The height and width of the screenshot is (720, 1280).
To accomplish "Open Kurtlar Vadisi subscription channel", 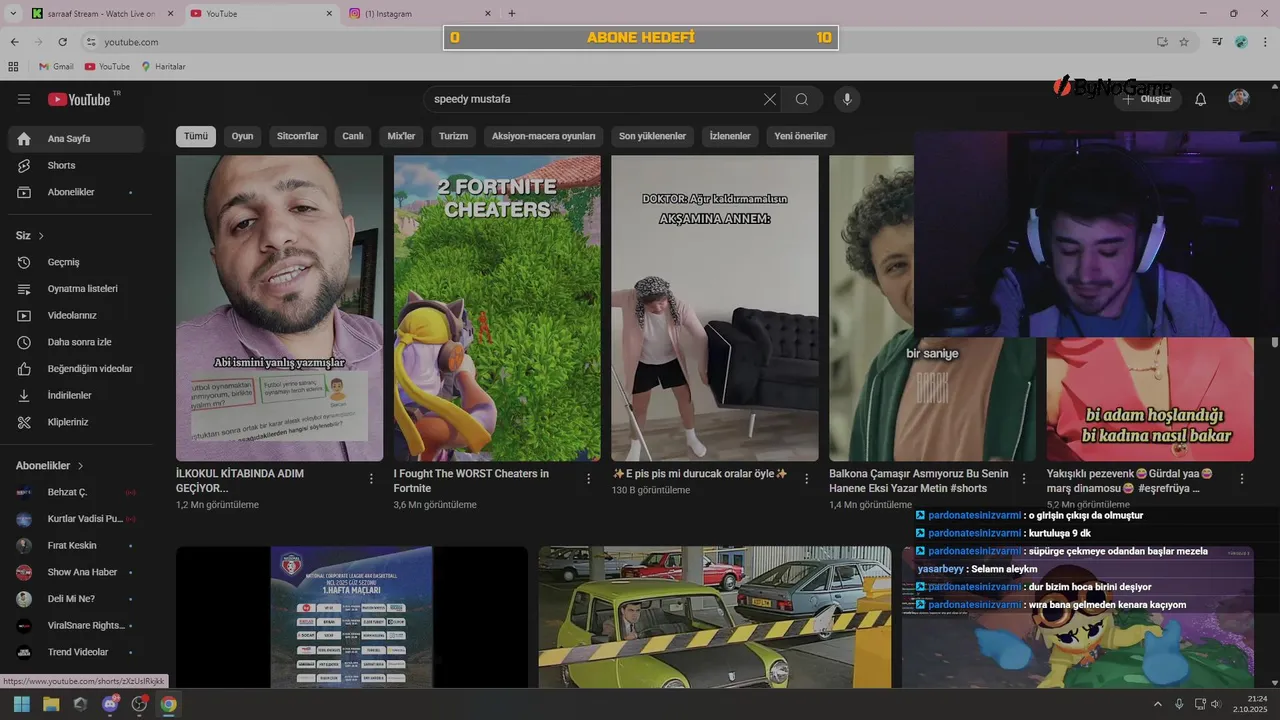I will pyautogui.click(x=76, y=519).
